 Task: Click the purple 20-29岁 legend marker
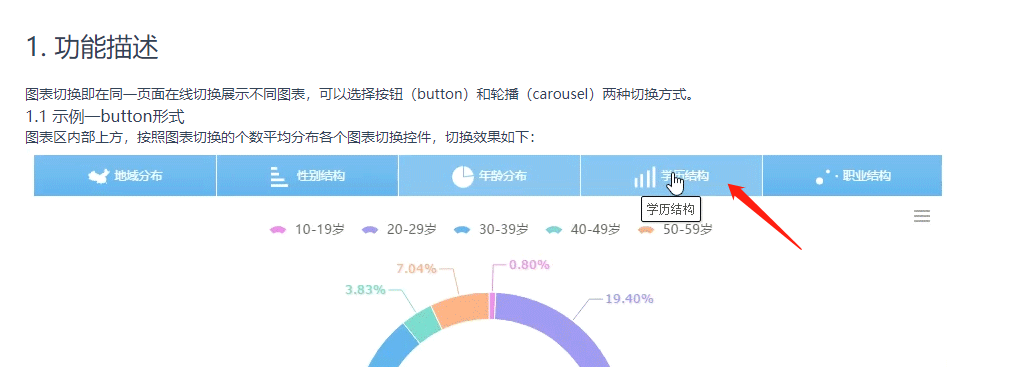(370, 229)
